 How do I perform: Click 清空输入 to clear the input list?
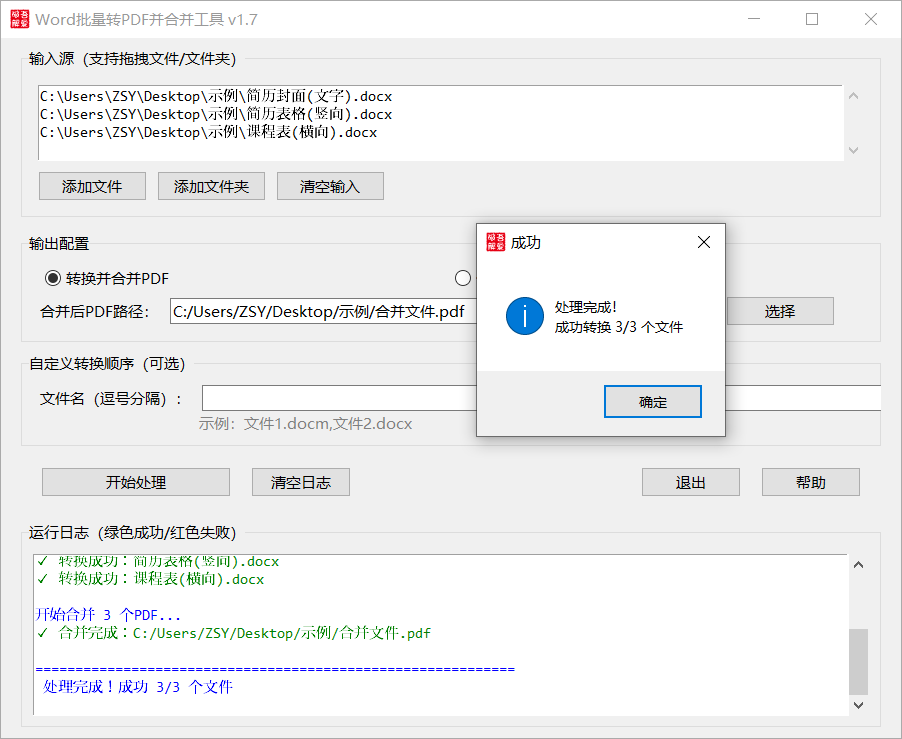click(x=330, y=186)
